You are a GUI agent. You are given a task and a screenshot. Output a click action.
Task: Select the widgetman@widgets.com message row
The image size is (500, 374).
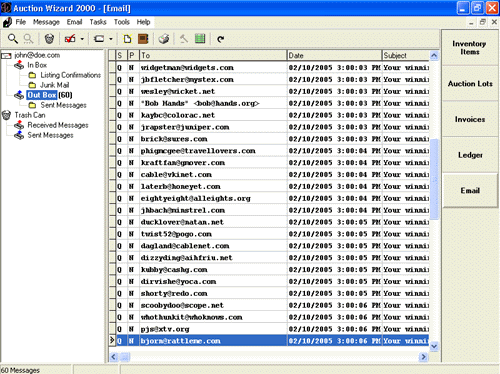[x=273, y=68]
